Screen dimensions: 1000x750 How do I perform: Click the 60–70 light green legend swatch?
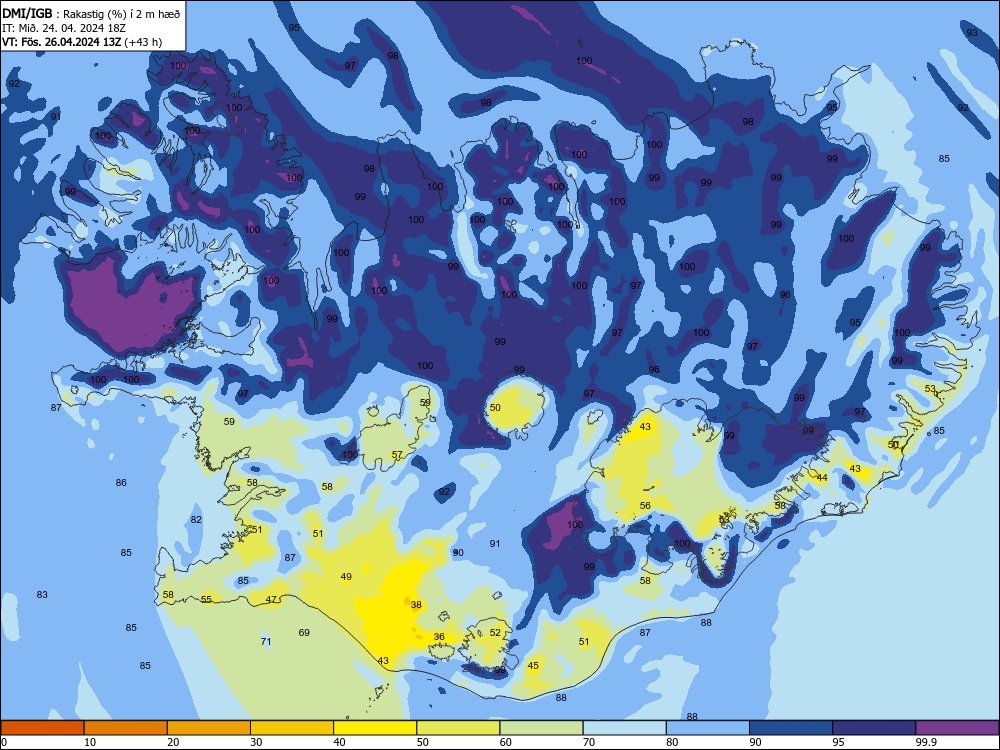pos(541,728)
